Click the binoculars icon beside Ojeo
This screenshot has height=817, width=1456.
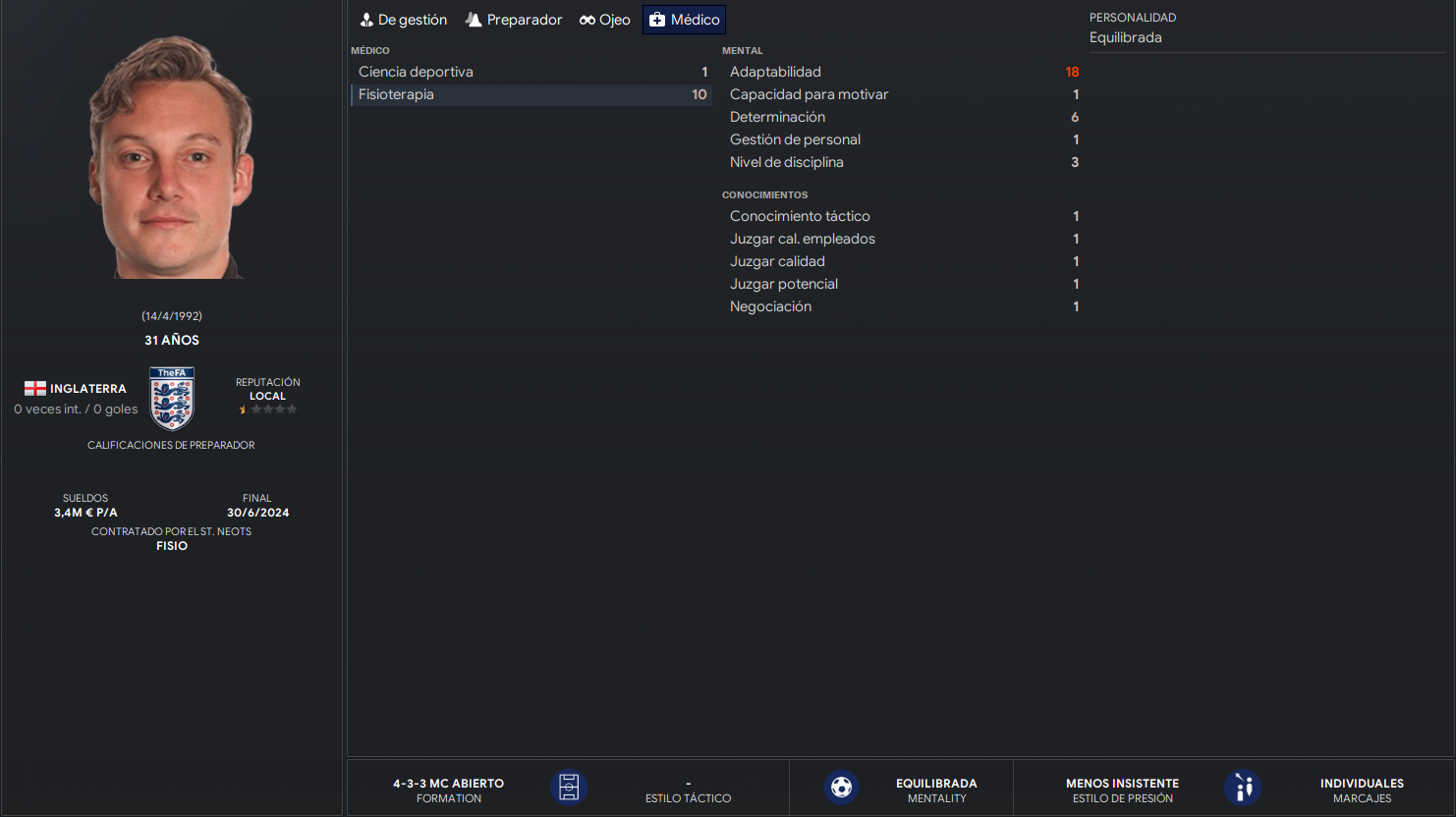coord(588,20)
